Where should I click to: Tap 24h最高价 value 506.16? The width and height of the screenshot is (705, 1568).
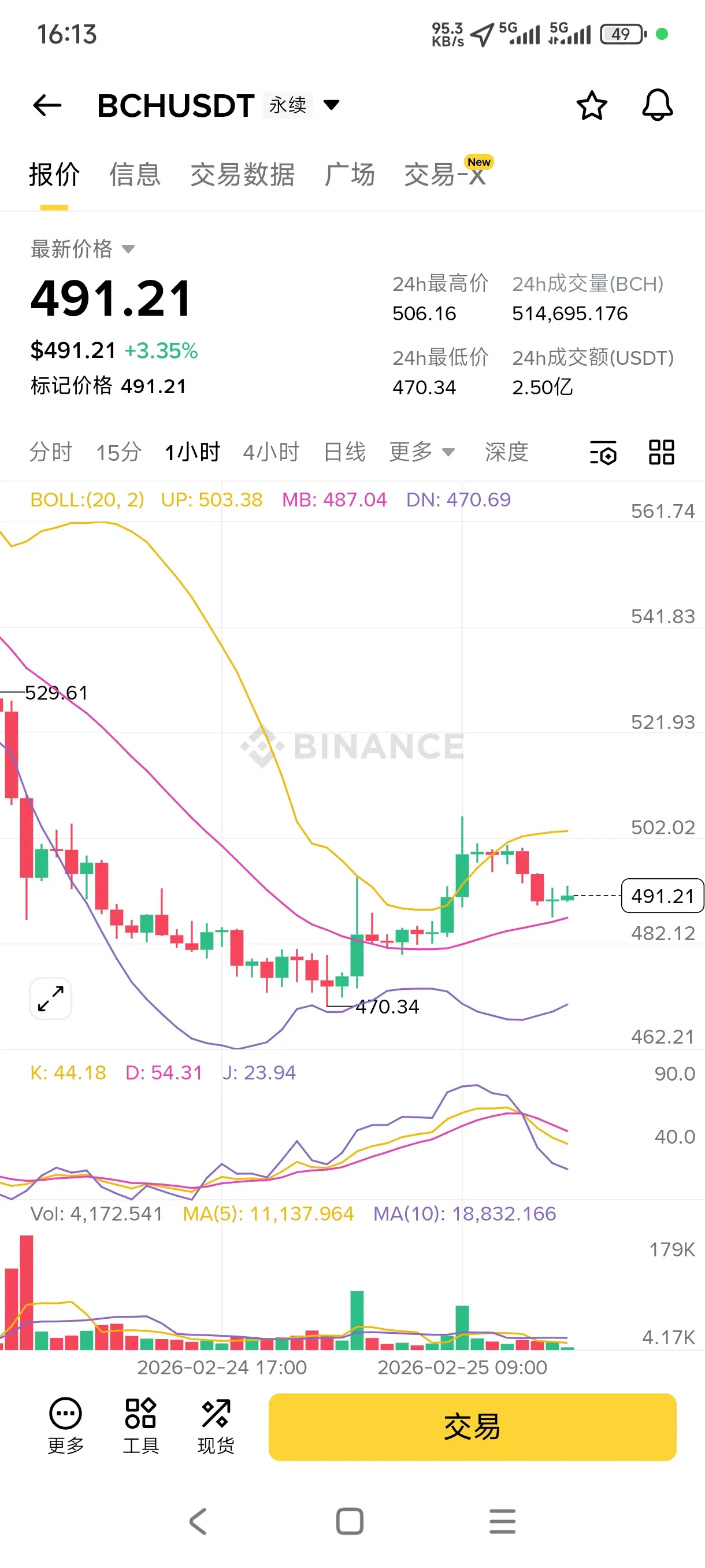pos(424,313)
